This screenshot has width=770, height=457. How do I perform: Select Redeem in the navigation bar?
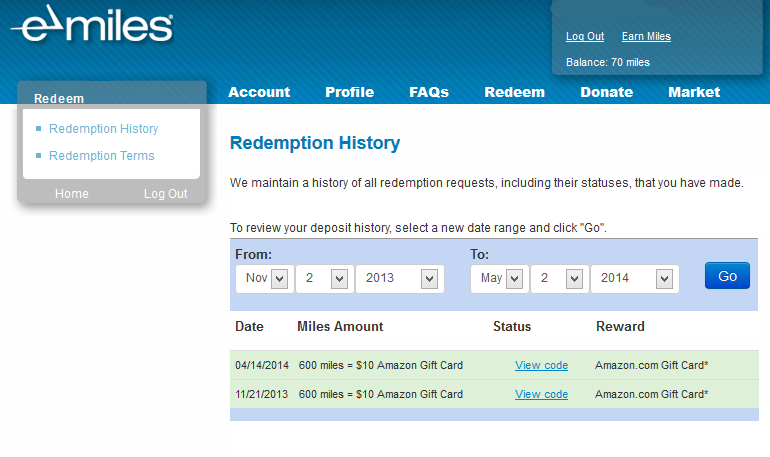click(x=514, y=92)
